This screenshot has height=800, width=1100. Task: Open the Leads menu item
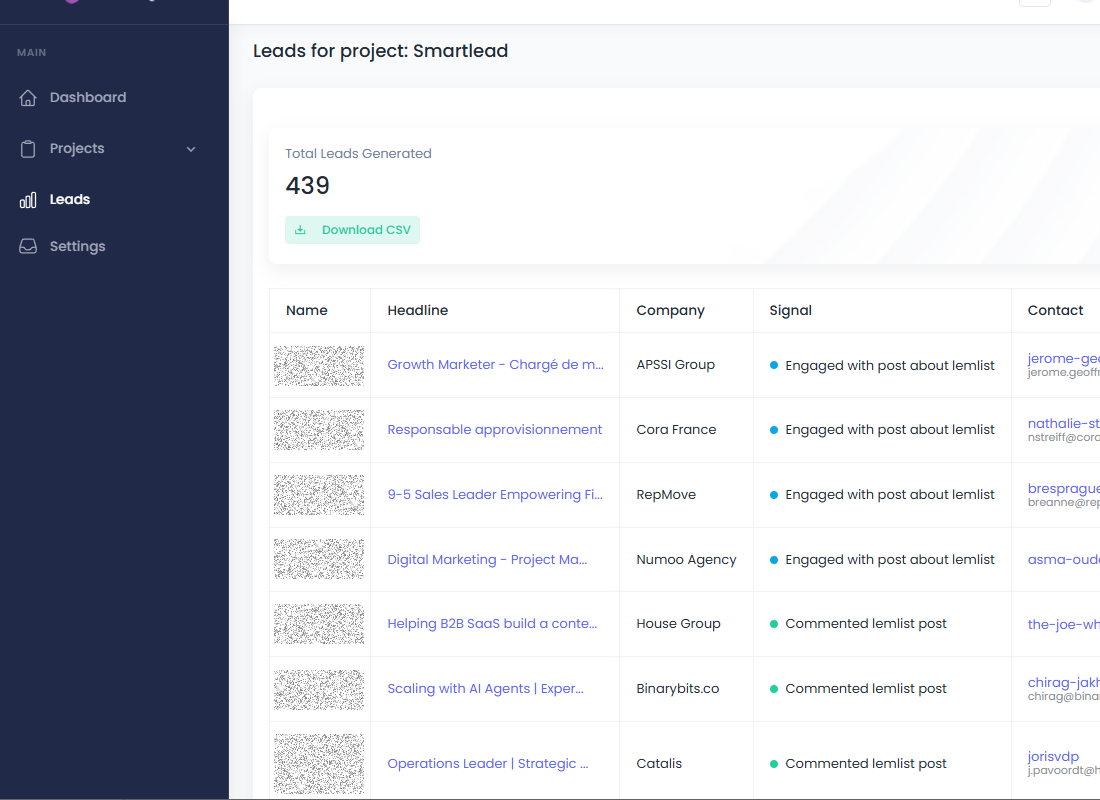pyautogui.click(x=70, y=200)
